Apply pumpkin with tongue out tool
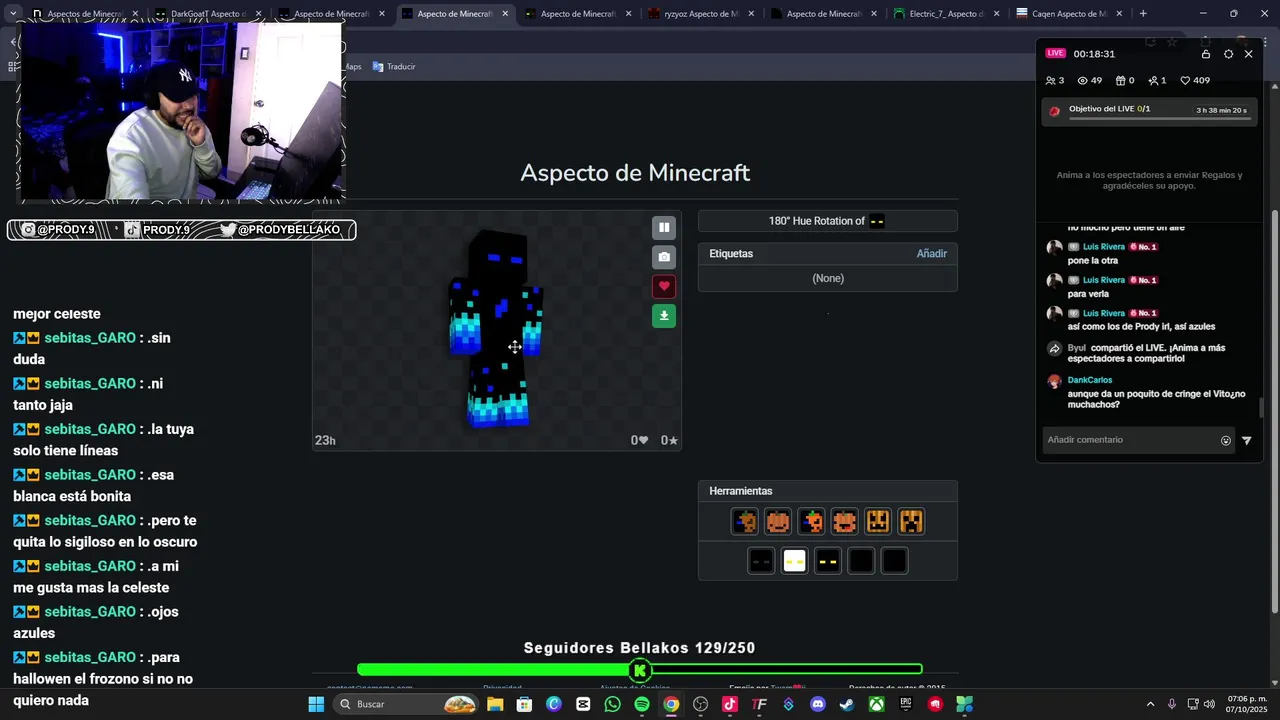Image resolution: width=1280 pixels, height=720 pixels. 845,521
